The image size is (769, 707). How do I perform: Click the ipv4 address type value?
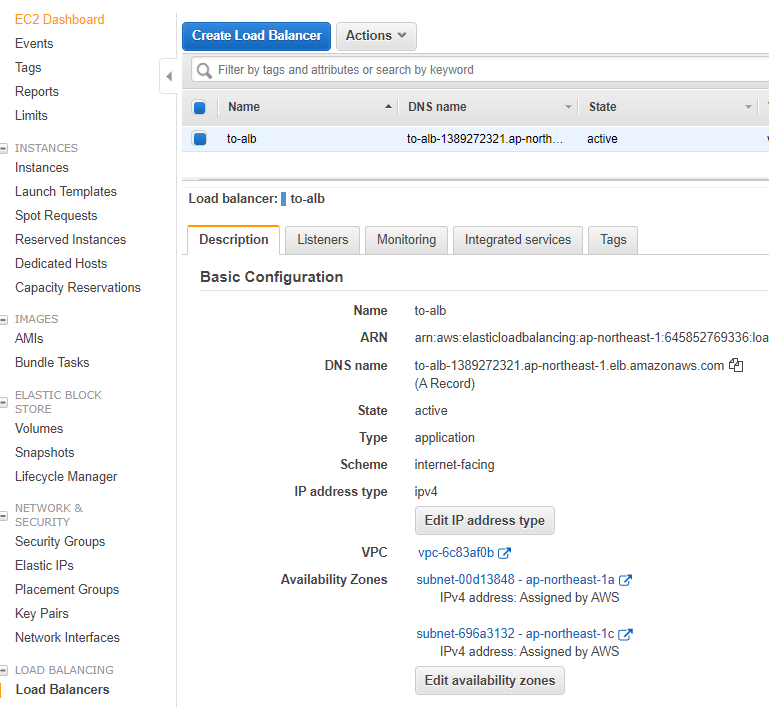pos(426,492)
